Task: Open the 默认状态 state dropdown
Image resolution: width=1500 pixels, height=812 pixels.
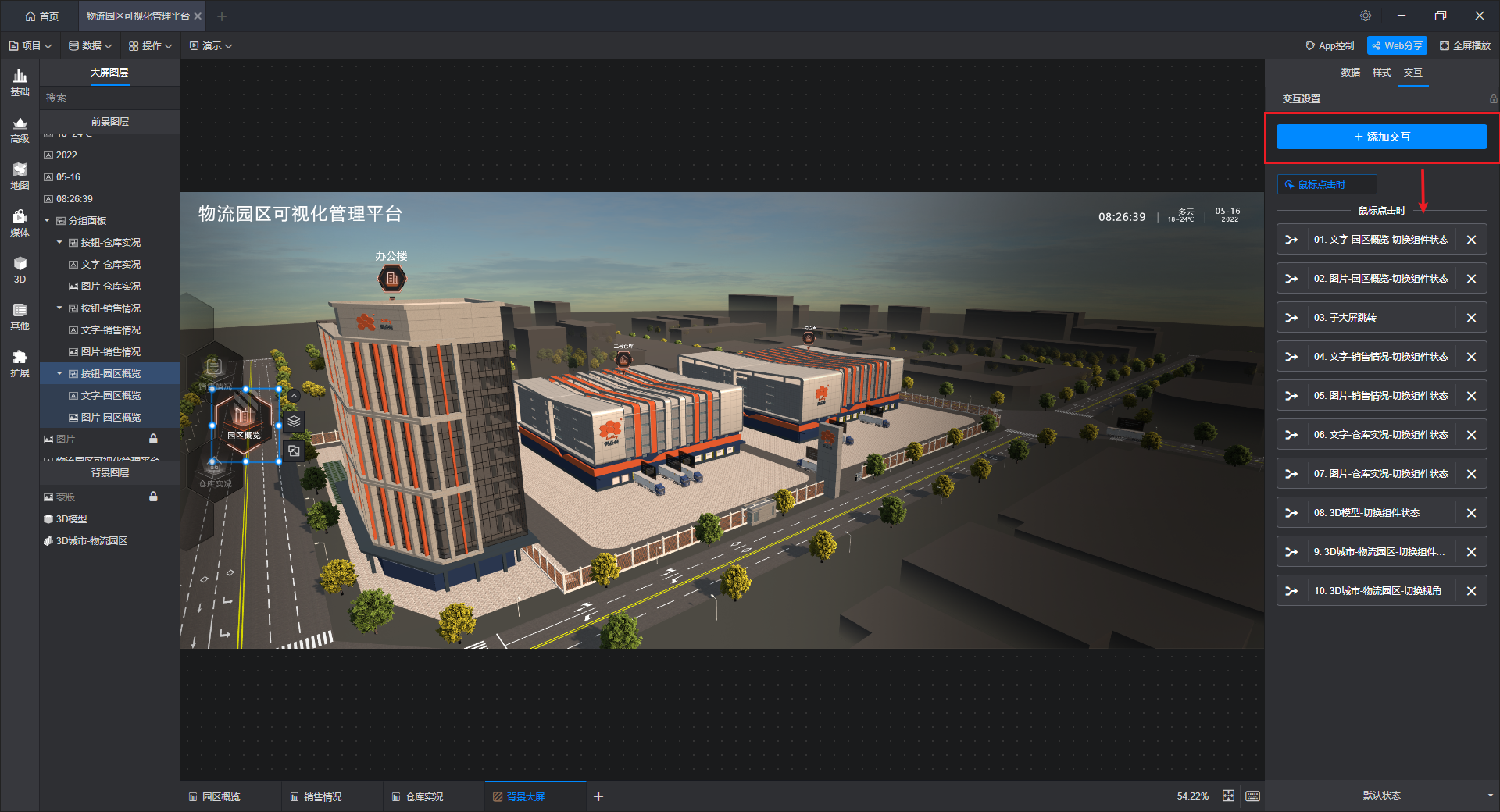Action: click(1382, 796)
